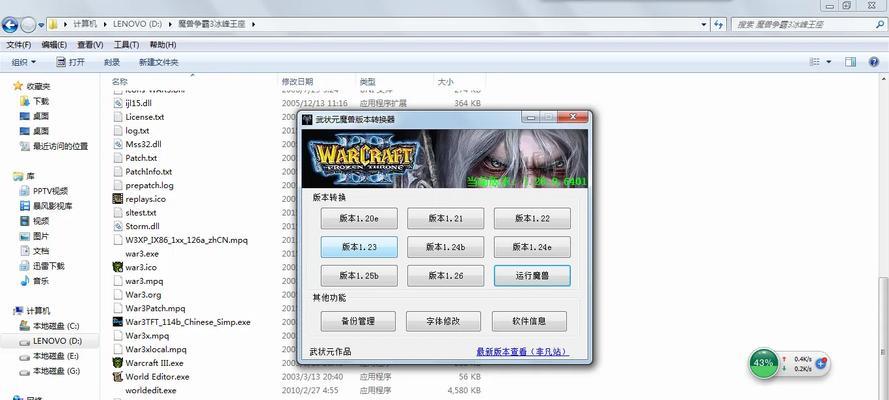Select the Warcraft III.exe icon
The image size is (889, 400).
coord(117,363)
